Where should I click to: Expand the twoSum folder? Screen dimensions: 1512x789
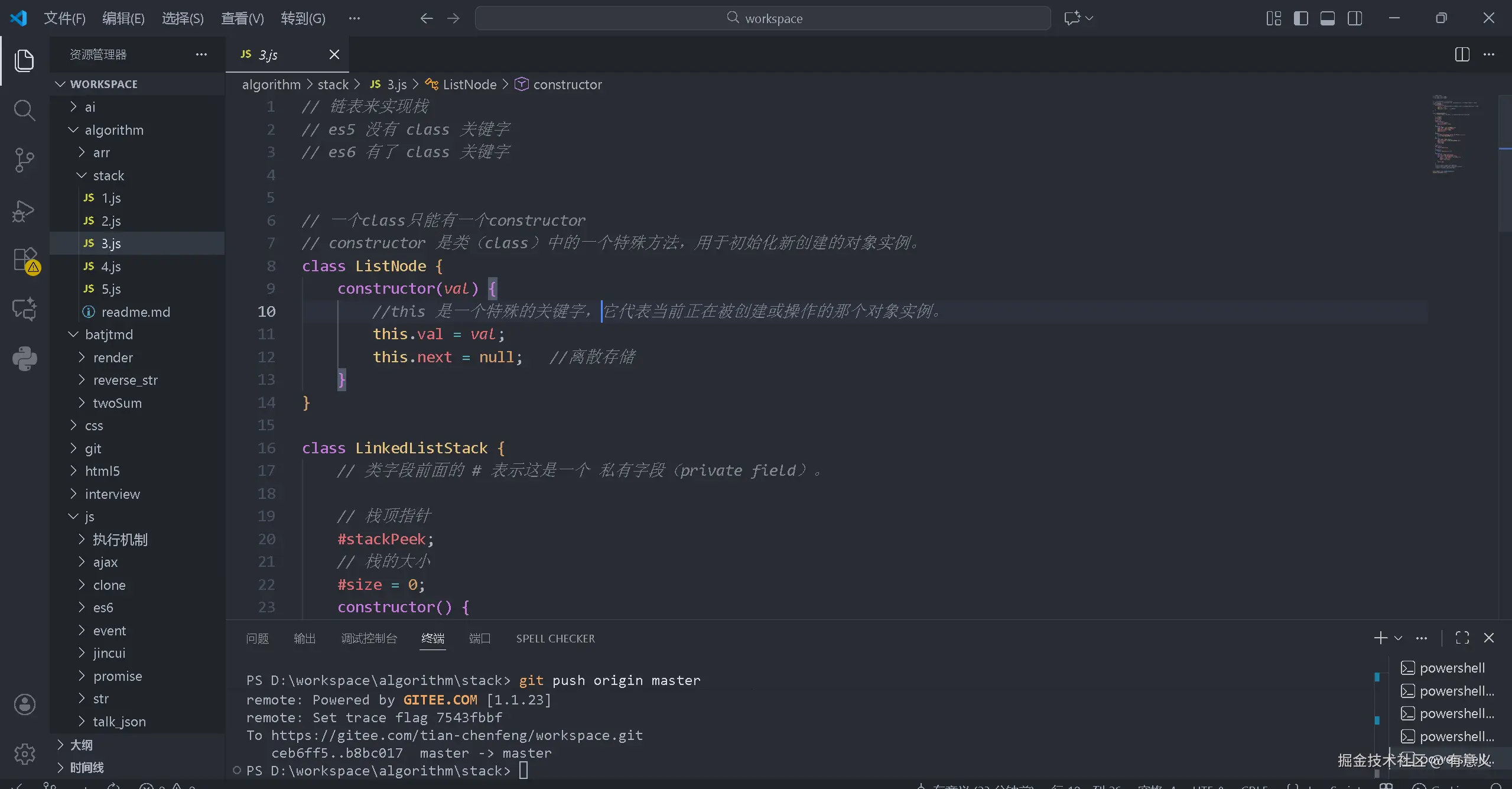coord(117,403)
